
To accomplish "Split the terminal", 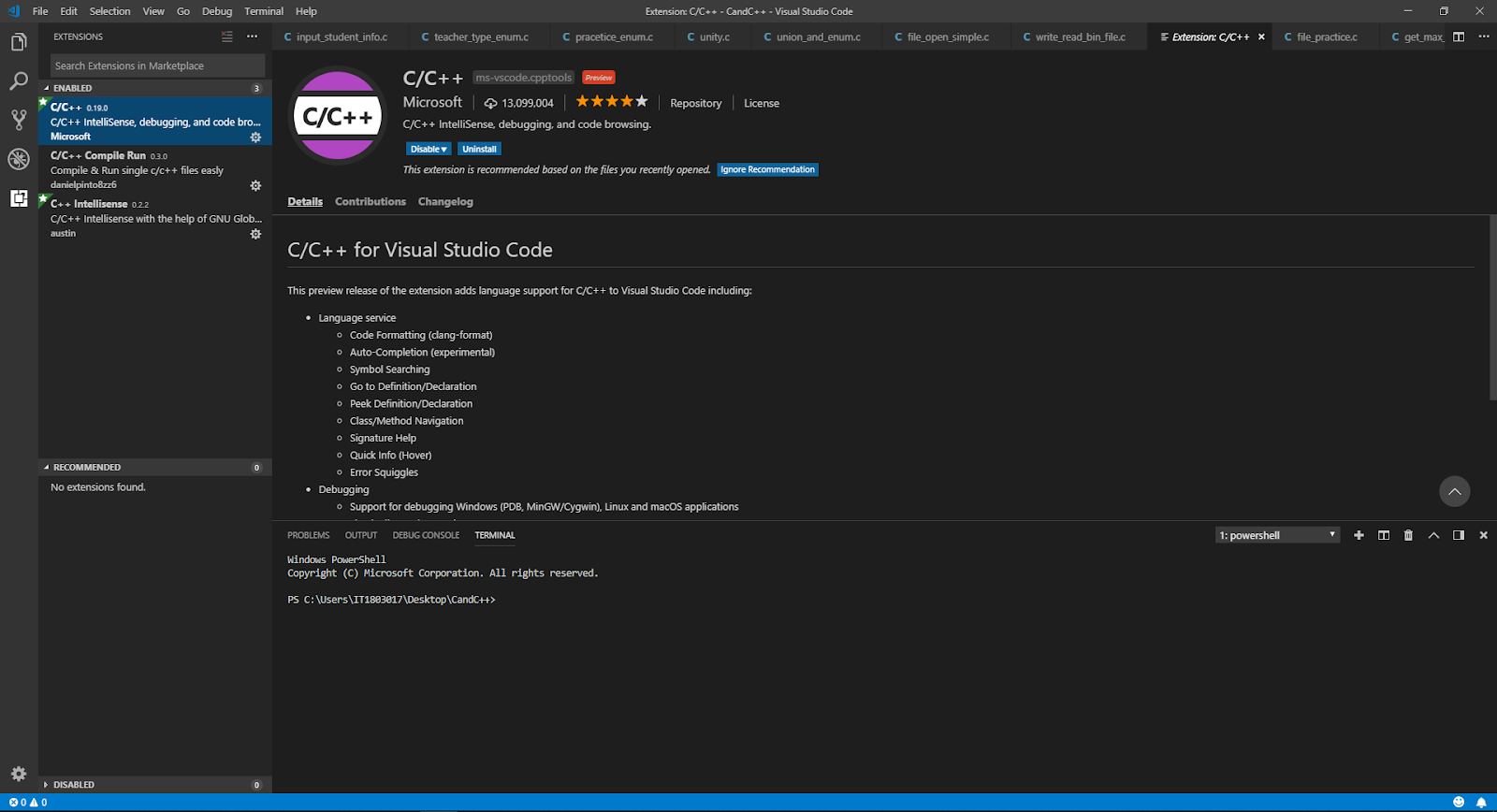I will [1384, 535].
